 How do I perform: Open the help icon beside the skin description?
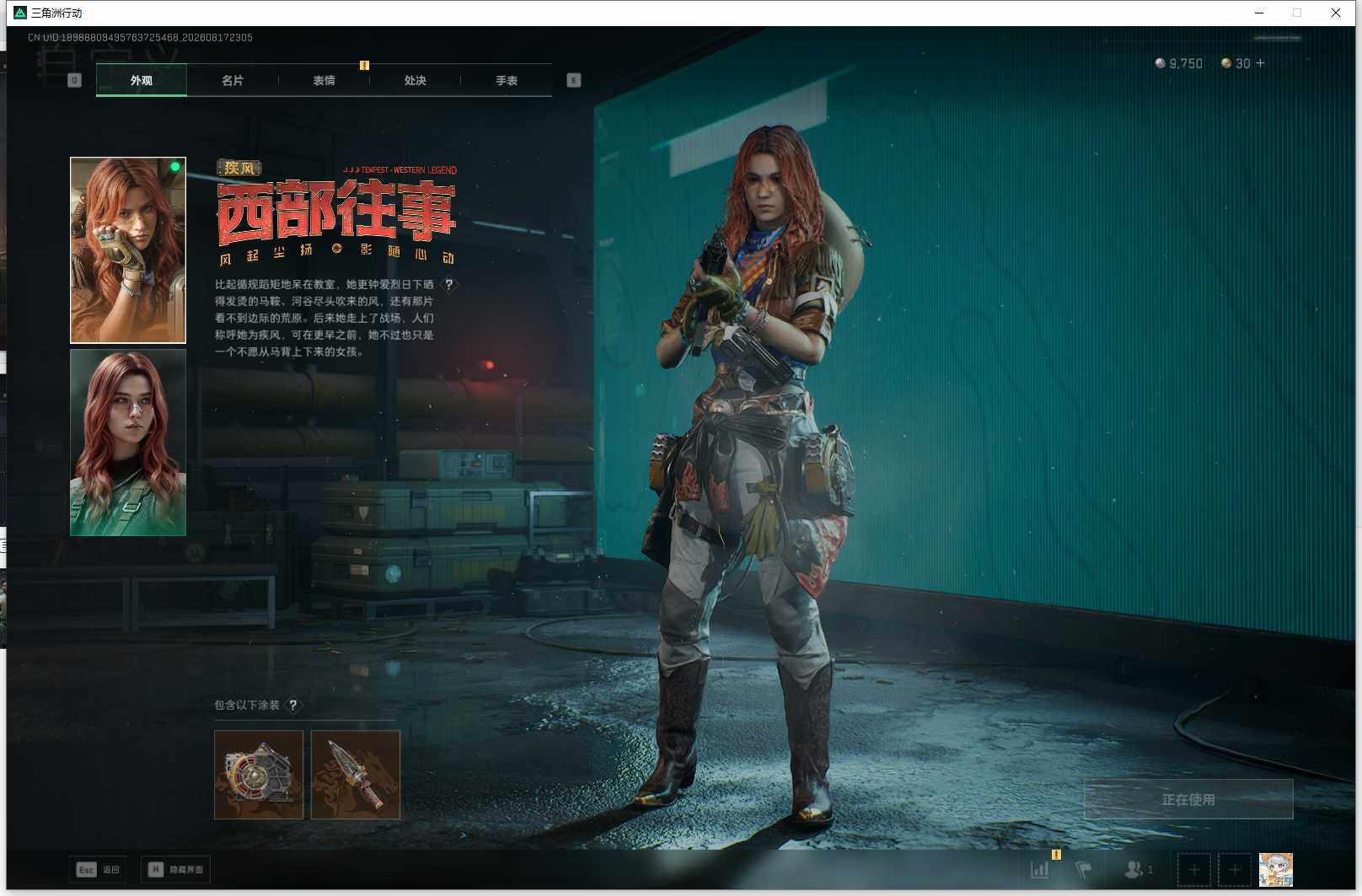449,284
